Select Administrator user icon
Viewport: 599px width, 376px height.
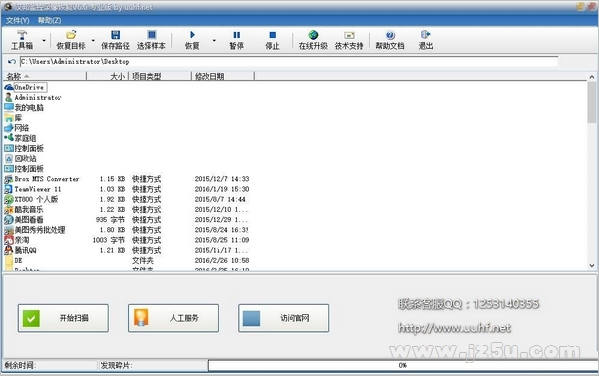click(x=9, y=97)
